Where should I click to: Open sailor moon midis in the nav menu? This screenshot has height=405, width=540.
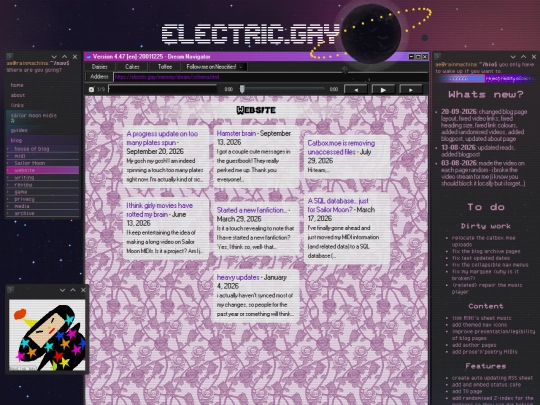(x=34, y=115)
